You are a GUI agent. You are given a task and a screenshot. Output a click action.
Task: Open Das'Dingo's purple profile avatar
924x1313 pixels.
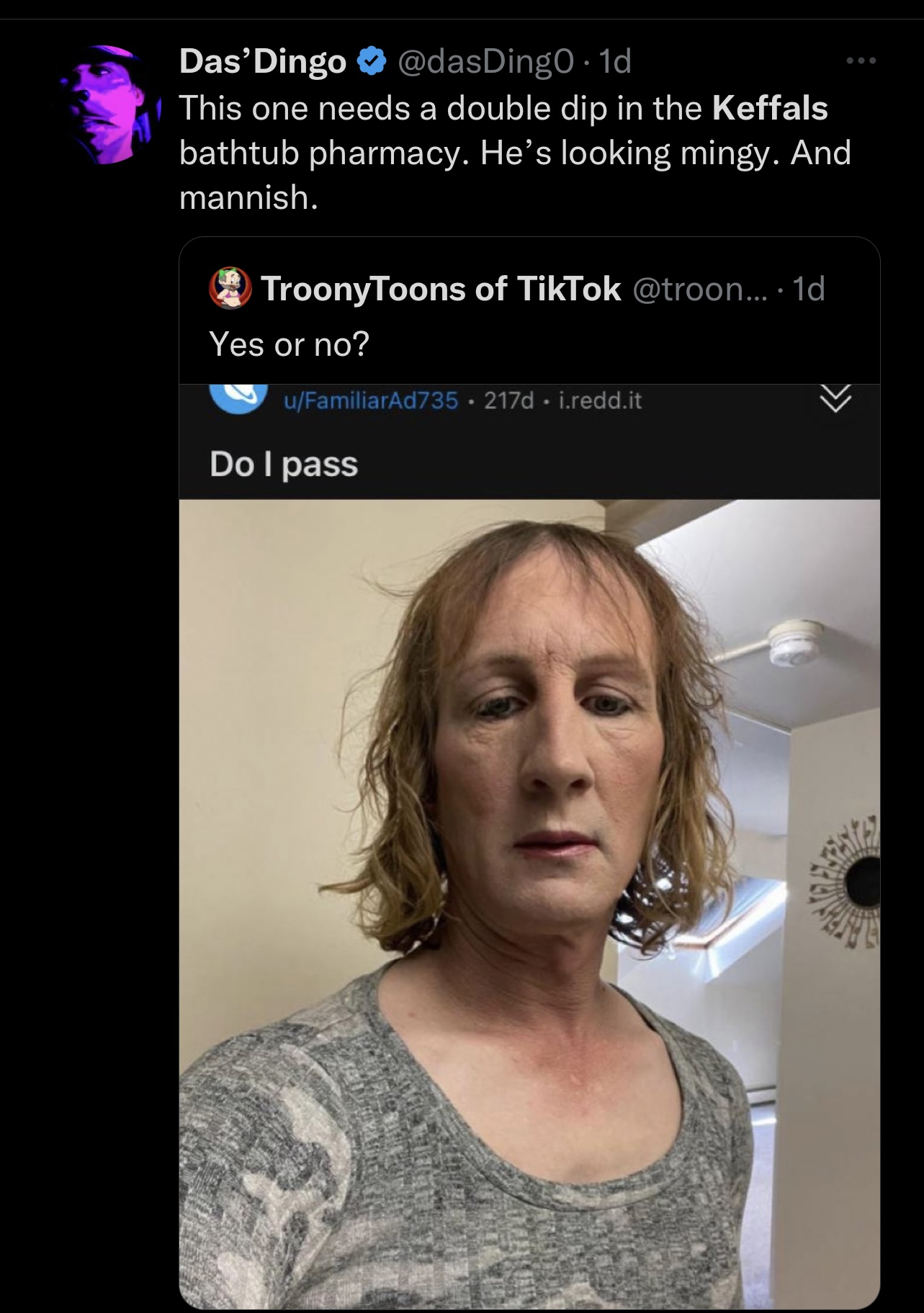[x=107, y=105]
